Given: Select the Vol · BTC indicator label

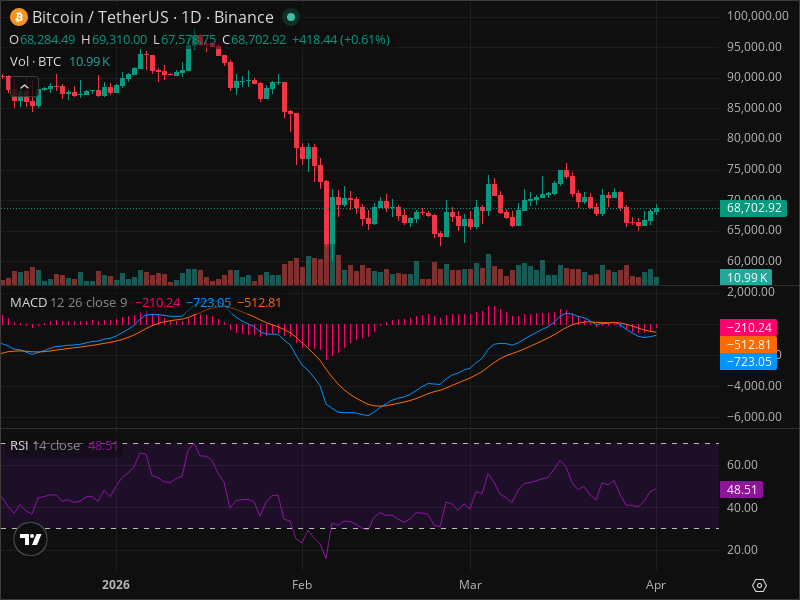Looking at the screenshot, I should coord(35,62).
